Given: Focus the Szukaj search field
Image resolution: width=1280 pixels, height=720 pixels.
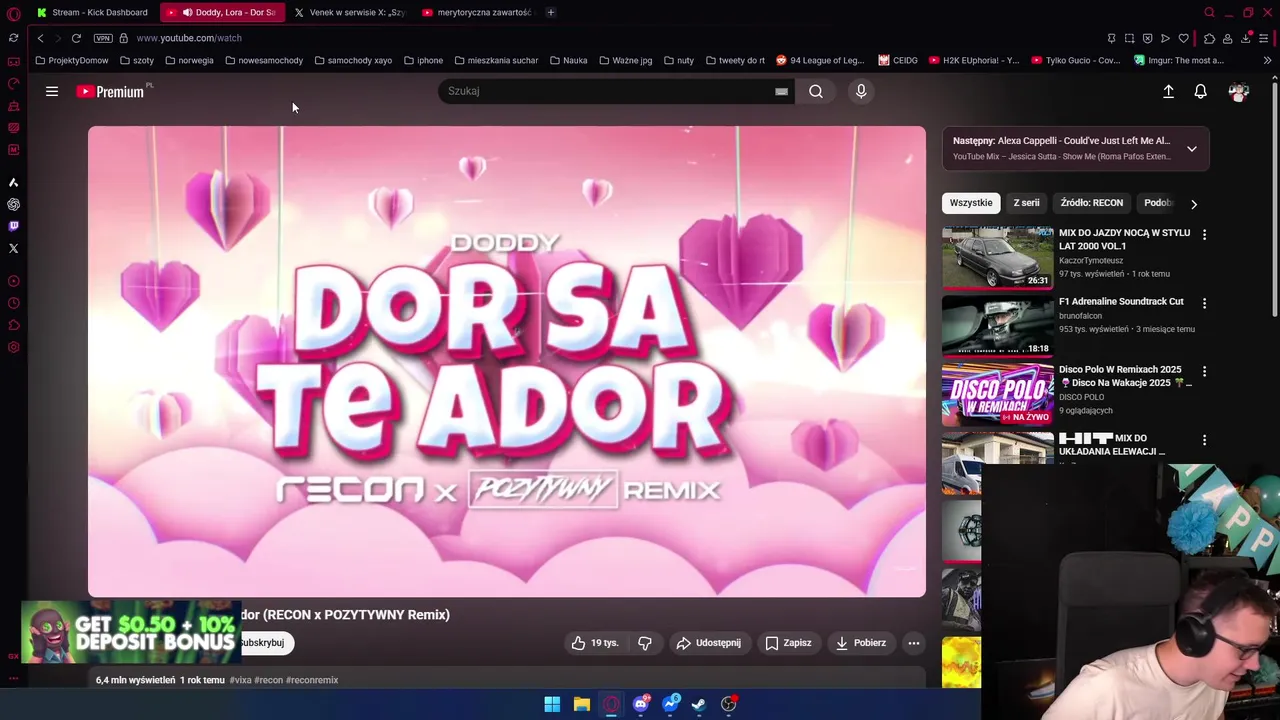Looking at the screenshot, I should [x=608, y=91].
